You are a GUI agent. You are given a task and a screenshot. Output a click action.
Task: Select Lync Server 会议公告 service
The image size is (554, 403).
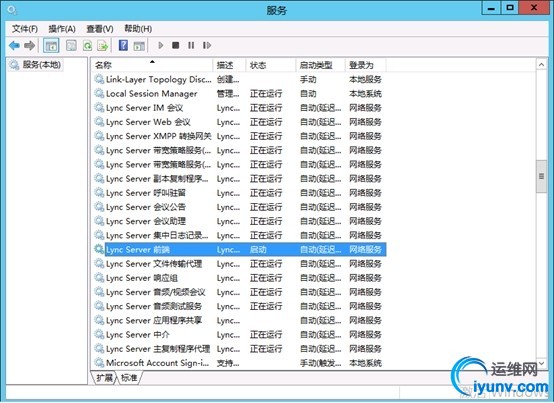tap(239, 207)
